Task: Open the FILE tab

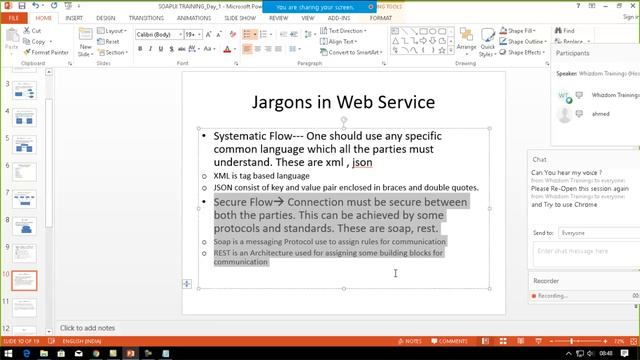Action: pos(13,18)
